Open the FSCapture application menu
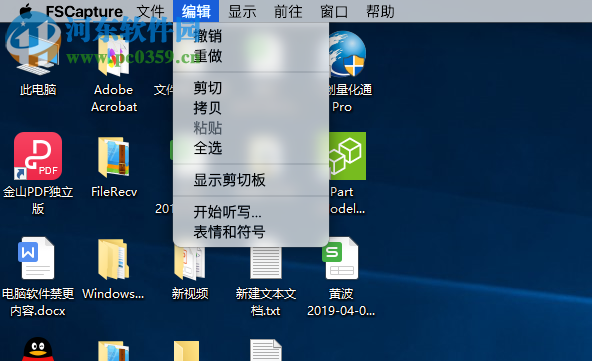Image resolution: width=592 pixels, height=361 pixels. coord(84,11)
